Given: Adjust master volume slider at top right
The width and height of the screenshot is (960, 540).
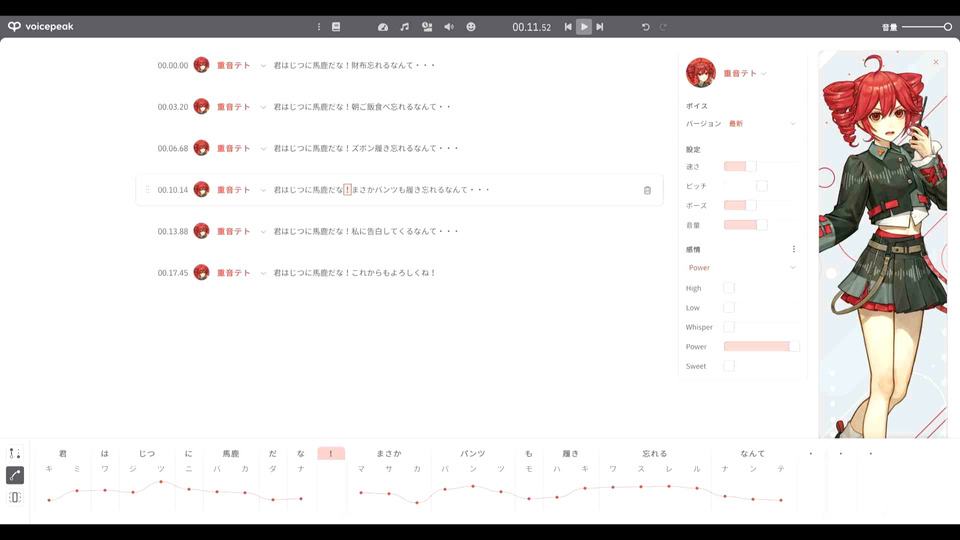Looking at the screenshot, I should 926,27.
